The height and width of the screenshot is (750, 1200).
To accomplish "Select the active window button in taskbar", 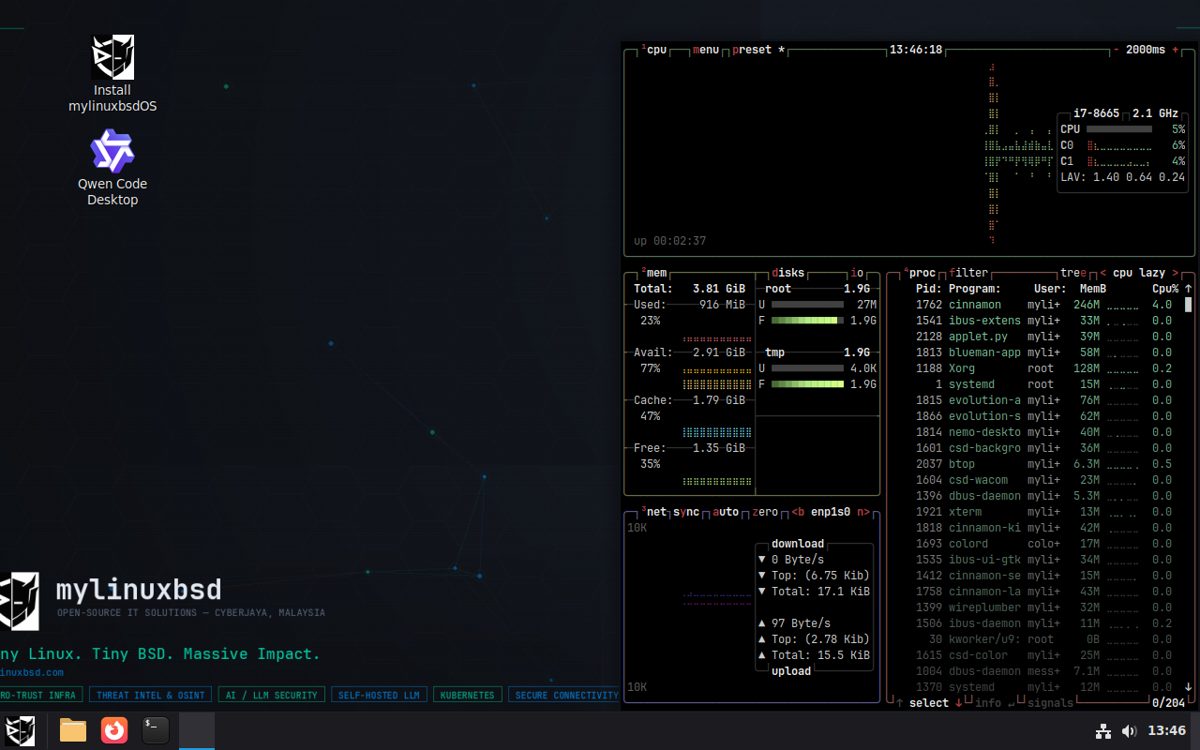I will (196, 730).
